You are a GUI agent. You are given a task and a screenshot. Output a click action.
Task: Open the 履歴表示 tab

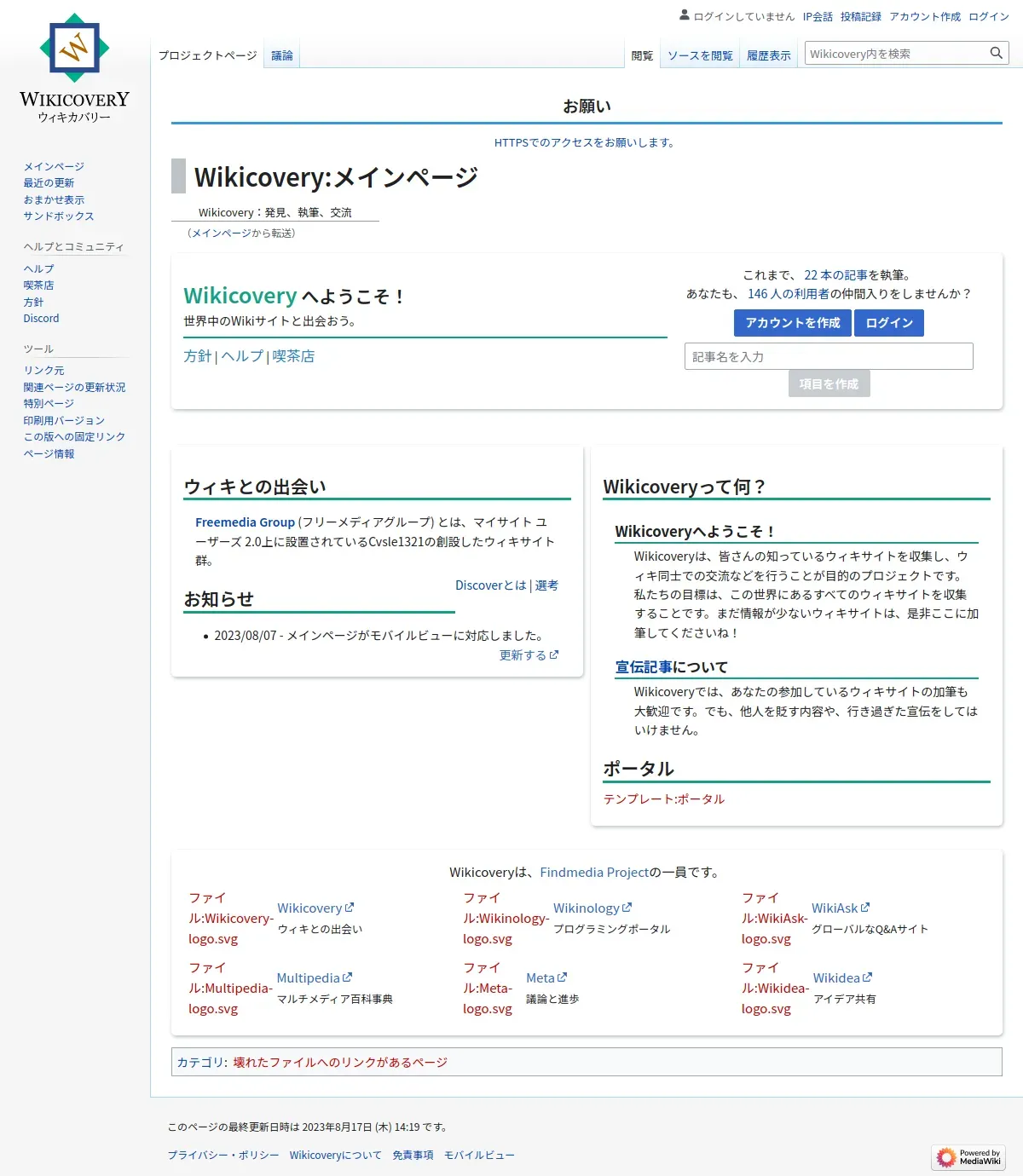click(769, 55)
